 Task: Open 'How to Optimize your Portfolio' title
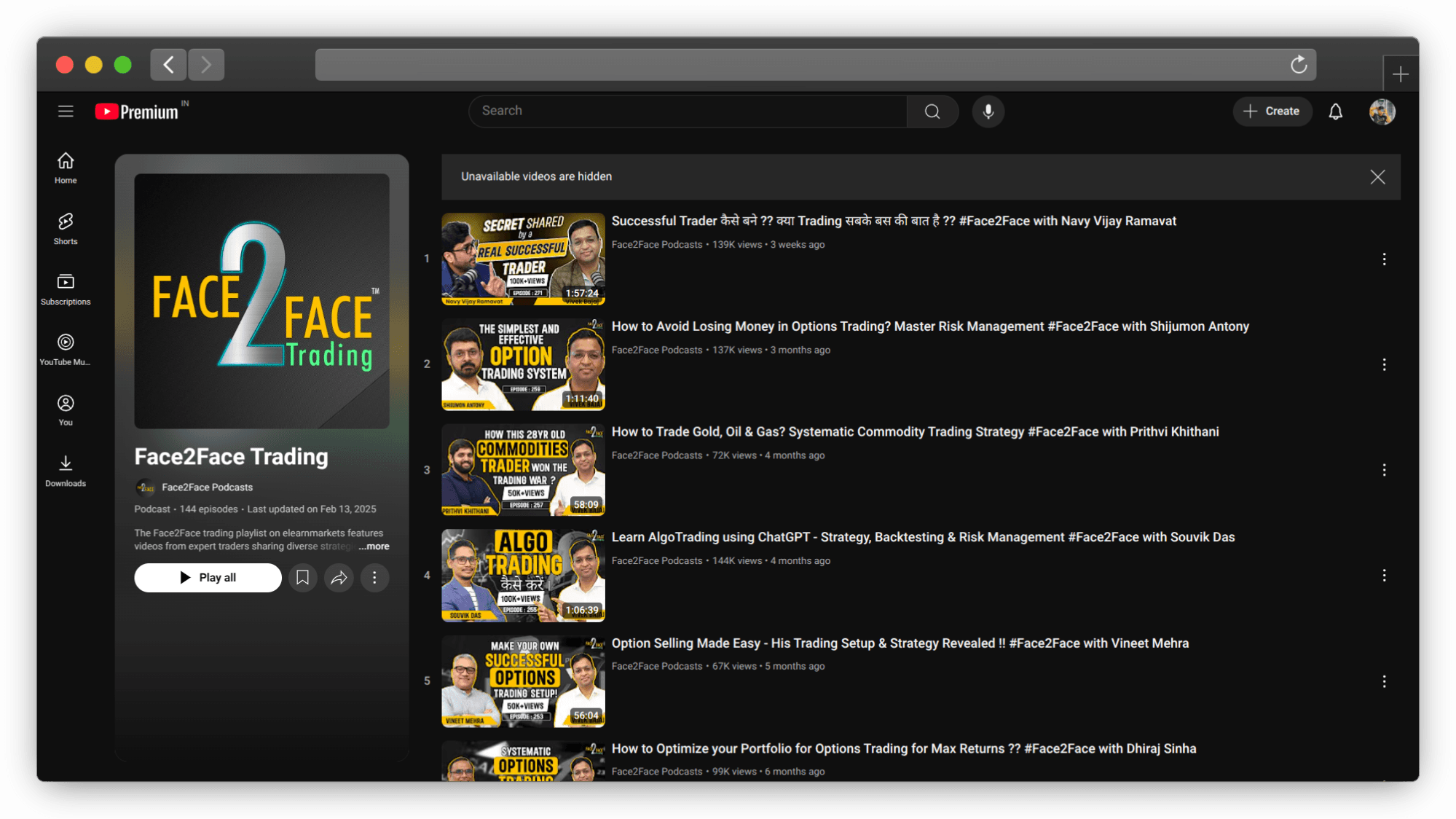[x=904, y=749]
